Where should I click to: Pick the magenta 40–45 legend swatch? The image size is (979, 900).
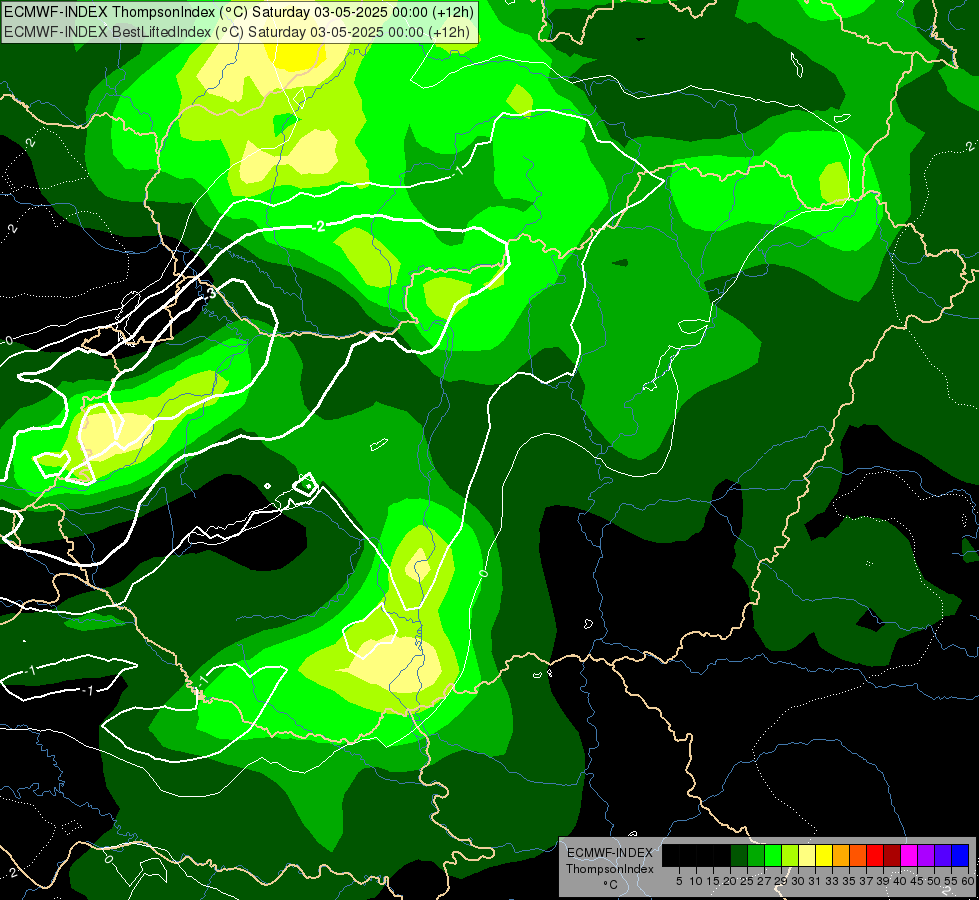tap(909, 855)
